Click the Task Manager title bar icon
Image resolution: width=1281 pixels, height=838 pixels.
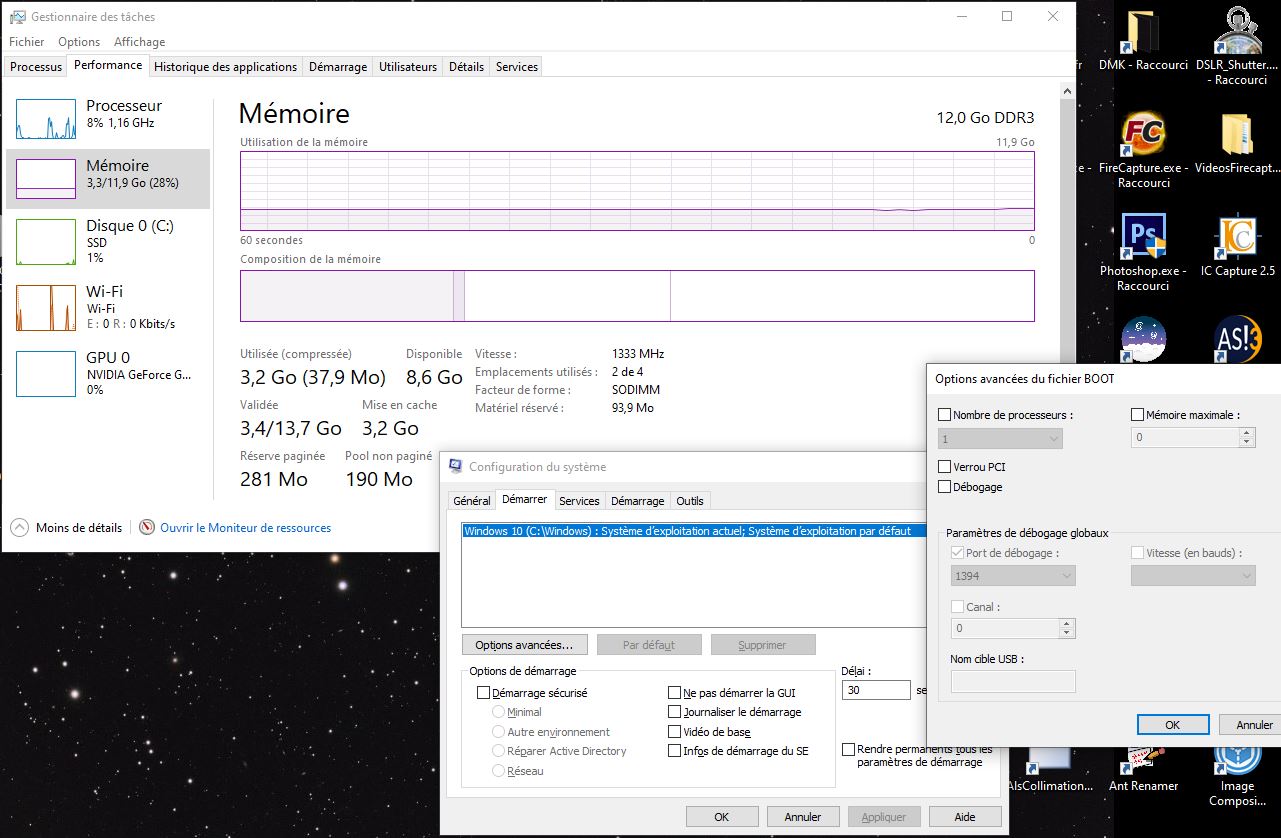pos(18,17)
